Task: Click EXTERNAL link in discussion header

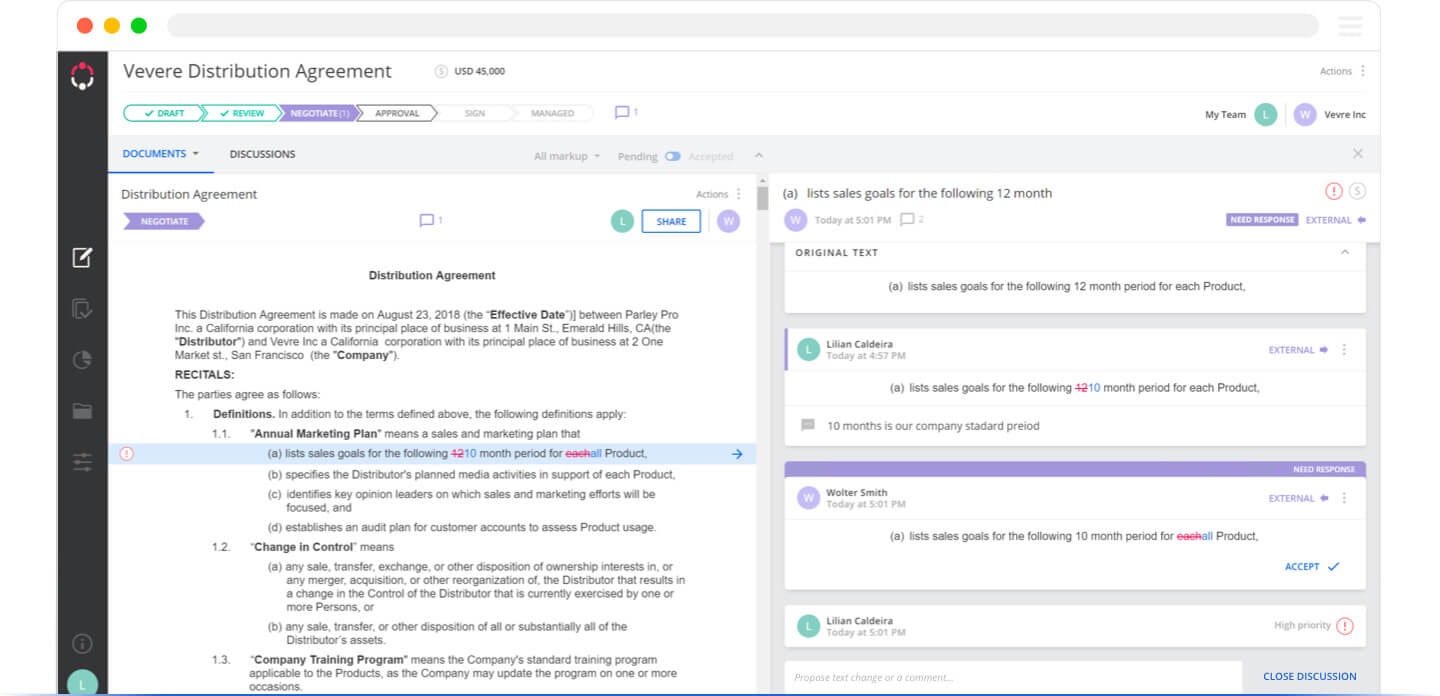Action: (x=1335, y=220)
